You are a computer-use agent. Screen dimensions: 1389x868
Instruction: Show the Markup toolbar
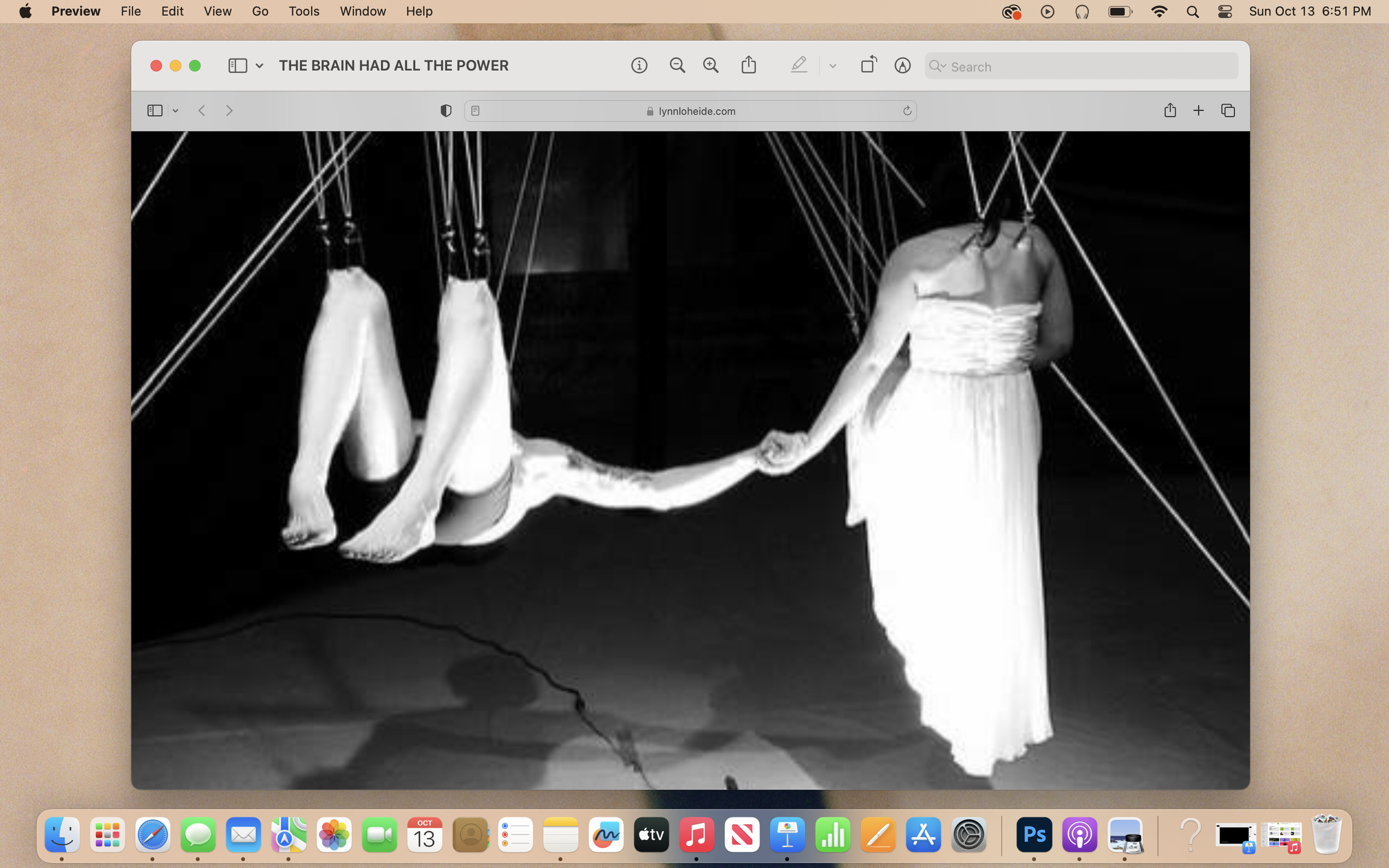(902, 66)
